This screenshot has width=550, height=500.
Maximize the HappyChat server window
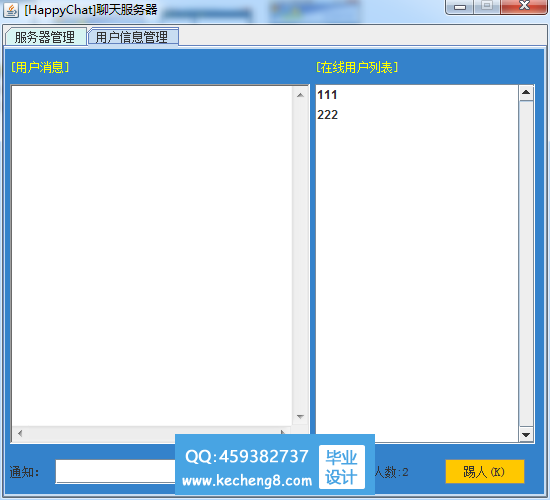[x=487, y=6]
